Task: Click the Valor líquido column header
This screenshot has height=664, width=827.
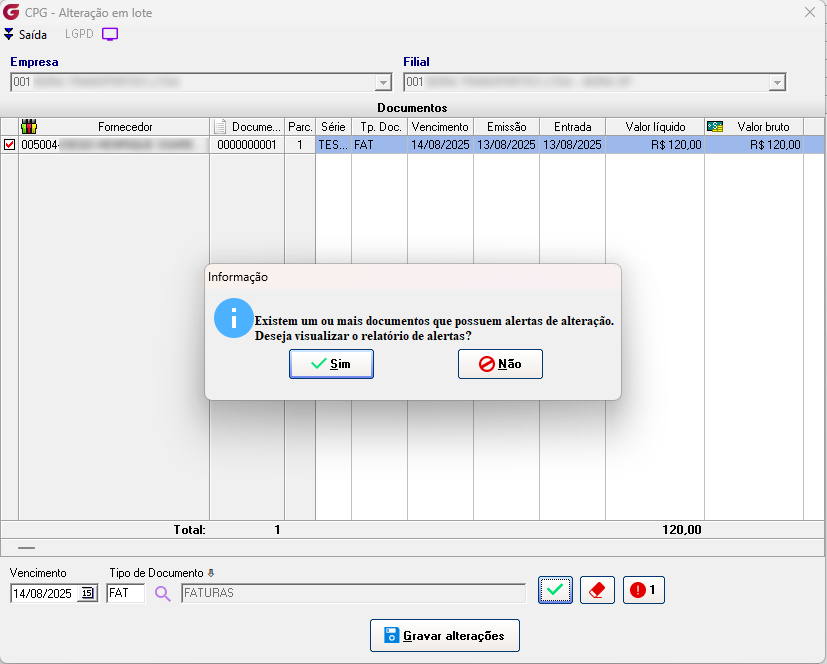Action: click(655, 127)
